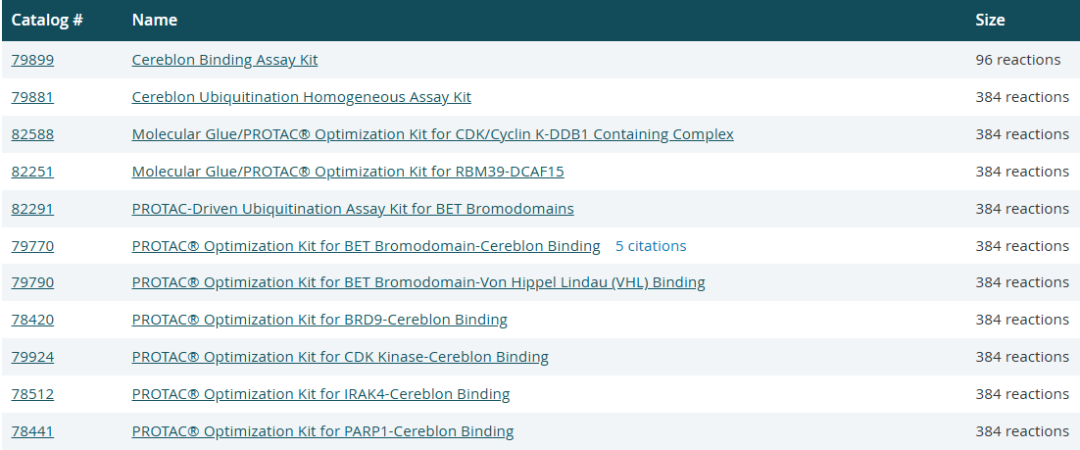Screen dimensions: 1080x450
Task: Open Cereblon Ubiquitination Homogeneous Assay Kit
Action: pos(301,97)
